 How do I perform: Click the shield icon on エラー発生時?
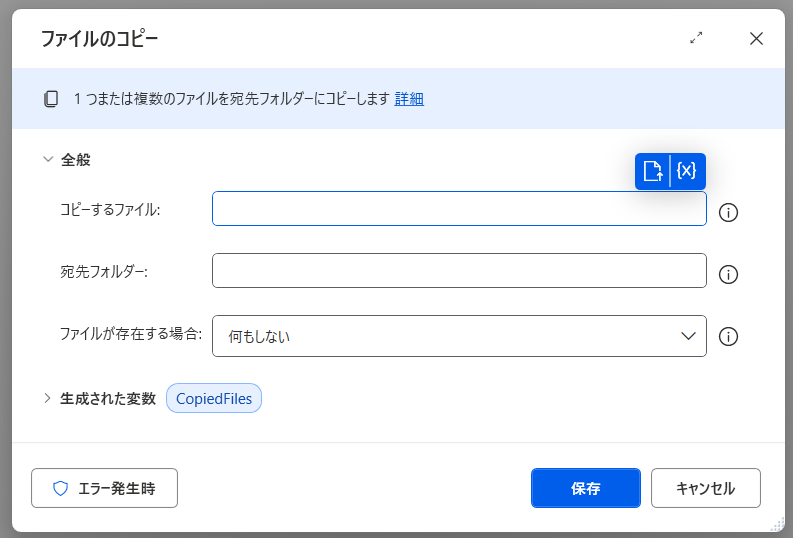click(60, 488)
